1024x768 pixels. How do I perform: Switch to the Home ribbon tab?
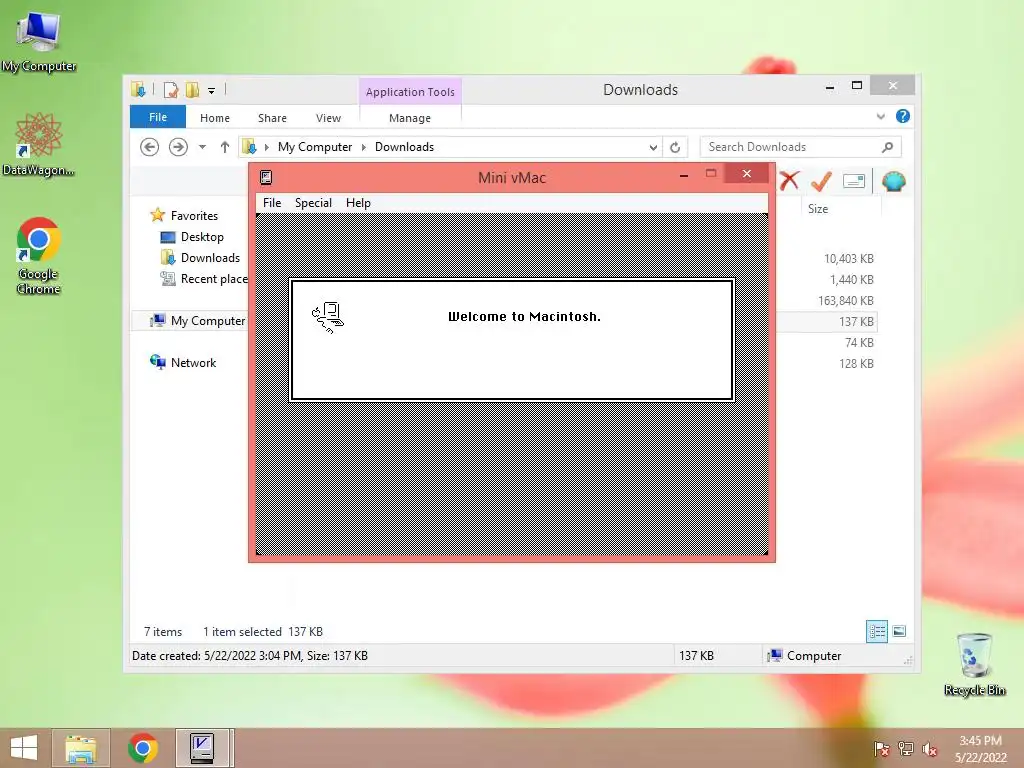215,118
